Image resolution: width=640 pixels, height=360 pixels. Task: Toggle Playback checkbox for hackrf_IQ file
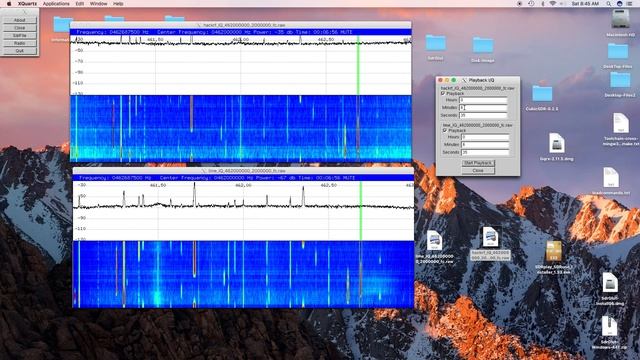[x=443, y=93]
